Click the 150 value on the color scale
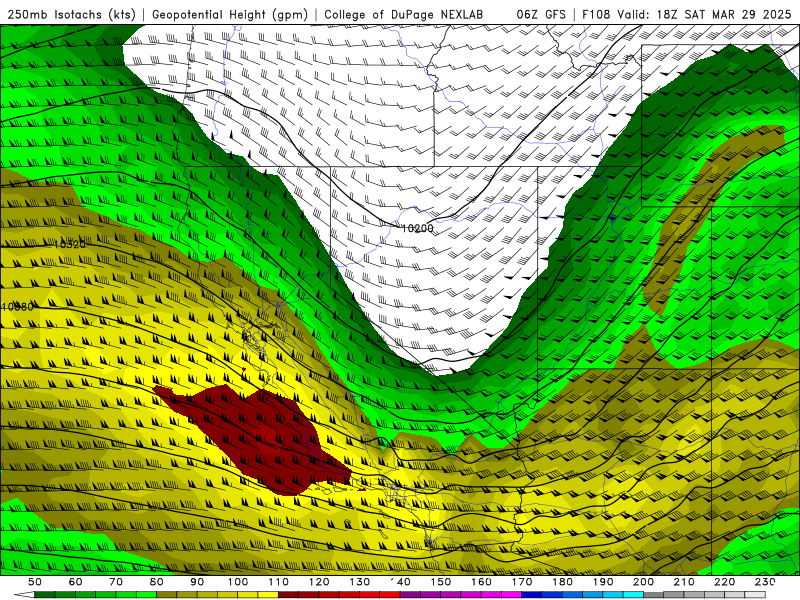Image resolution: width=800 pixels, height=600 pixels. [441, 582]
